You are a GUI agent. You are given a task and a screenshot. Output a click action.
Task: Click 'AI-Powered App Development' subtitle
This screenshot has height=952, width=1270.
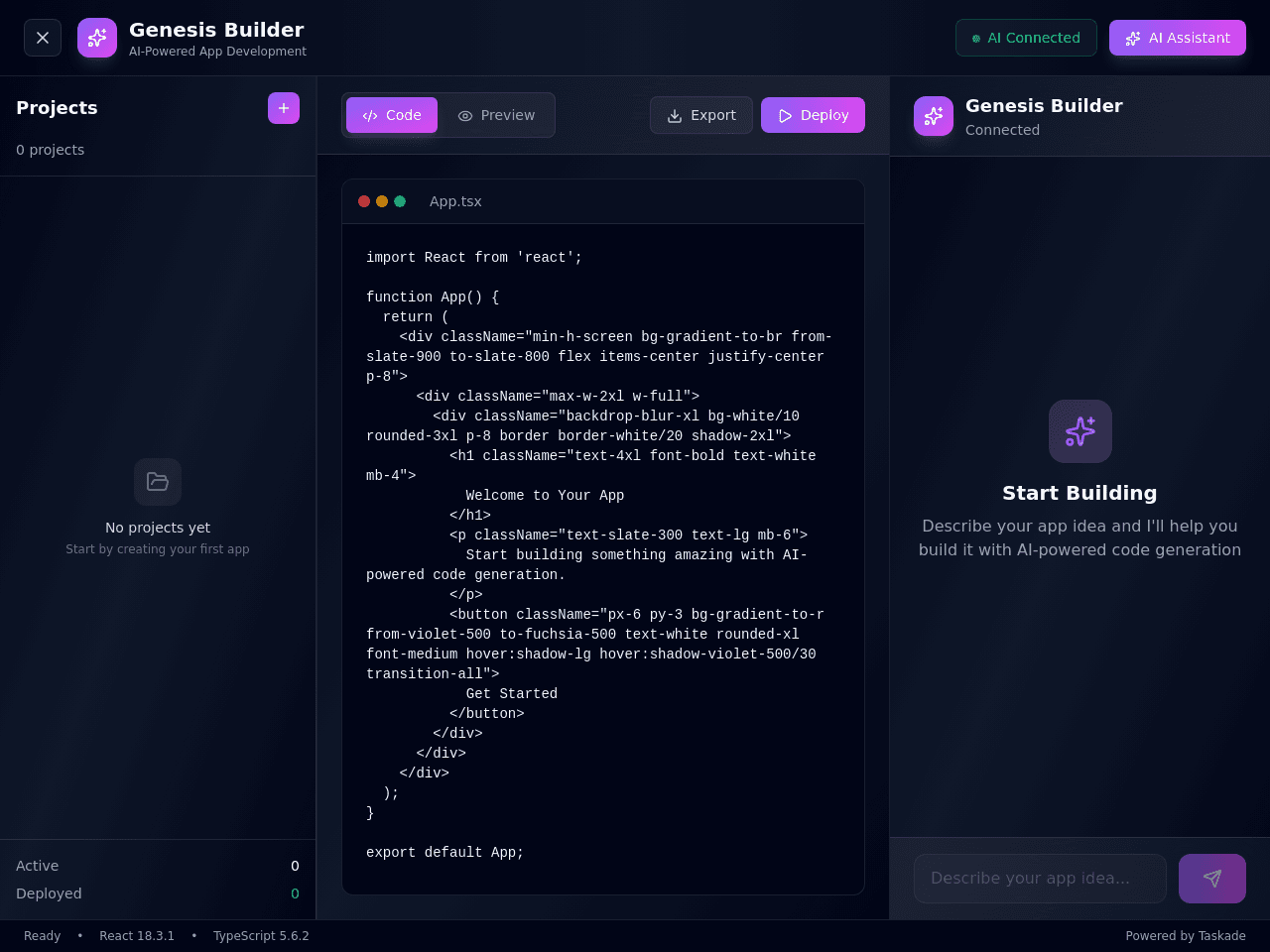tap(217, 52)
